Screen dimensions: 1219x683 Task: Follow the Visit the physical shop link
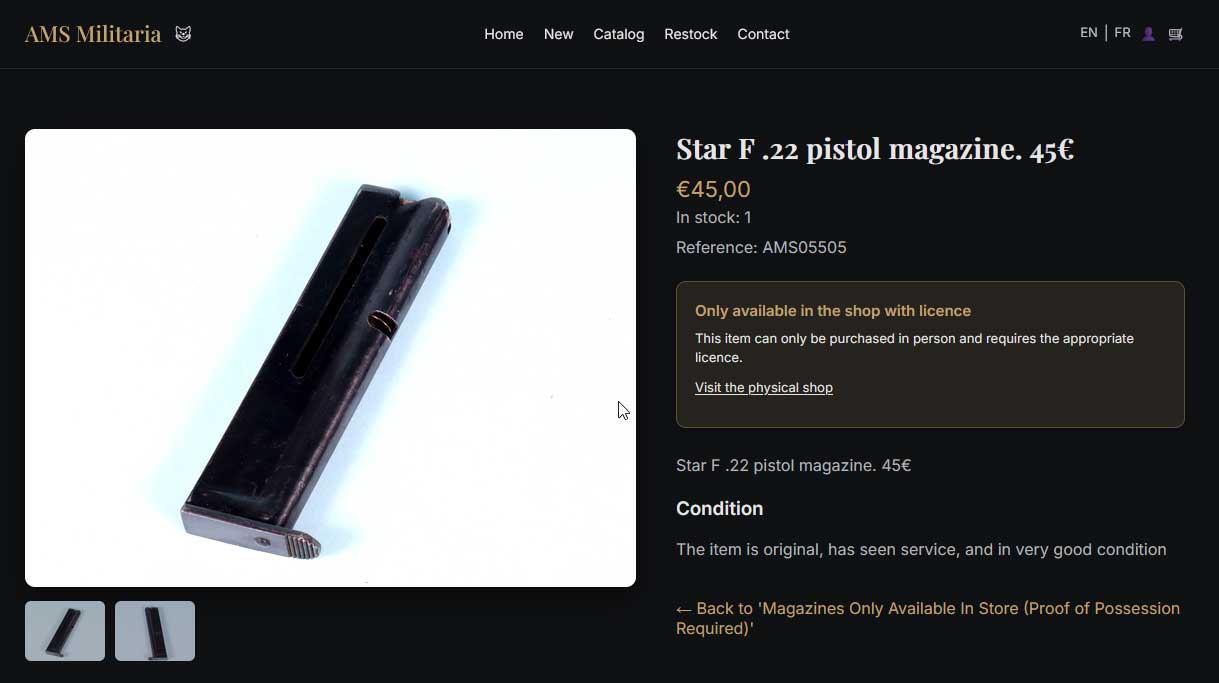pos(764,387)
